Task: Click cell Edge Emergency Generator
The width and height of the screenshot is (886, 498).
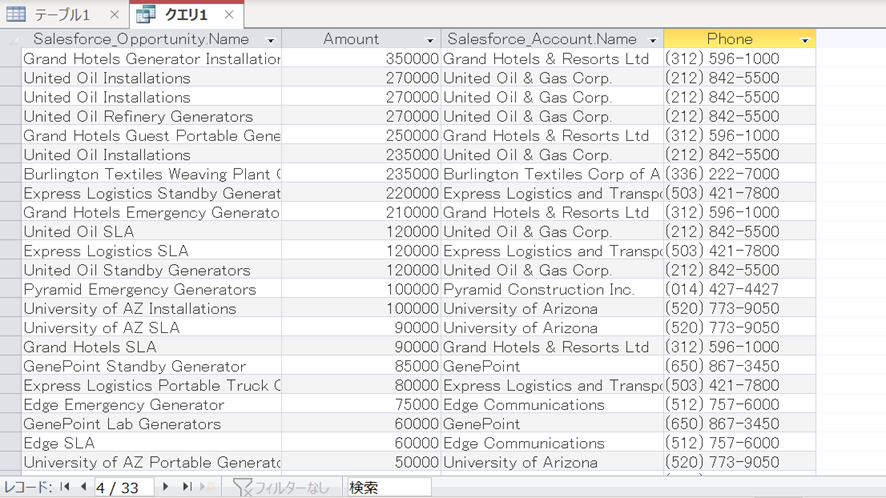Action: click(x=151, y=405)
